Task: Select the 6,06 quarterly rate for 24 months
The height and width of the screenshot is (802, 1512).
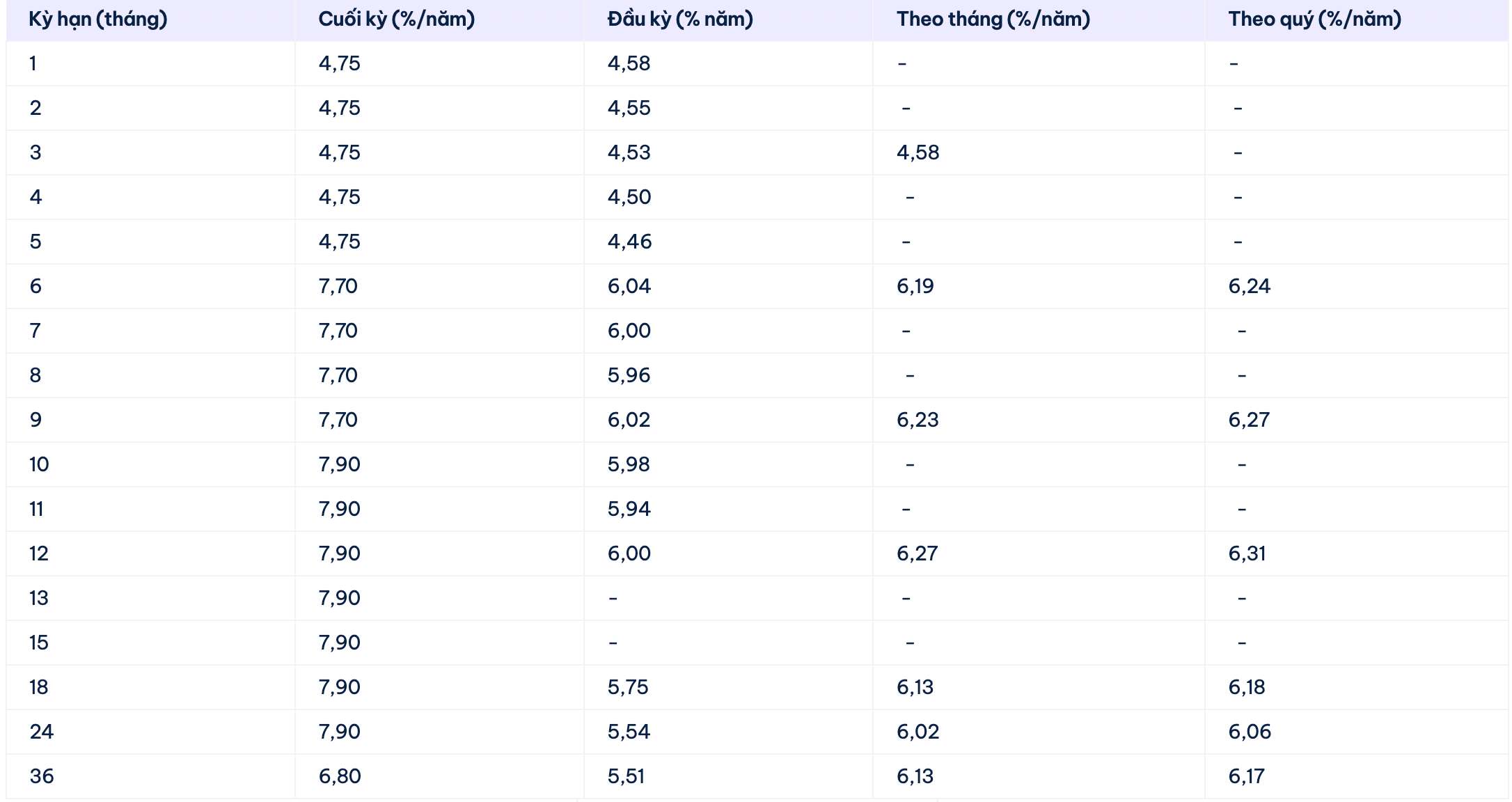Action: point(1250,732)
